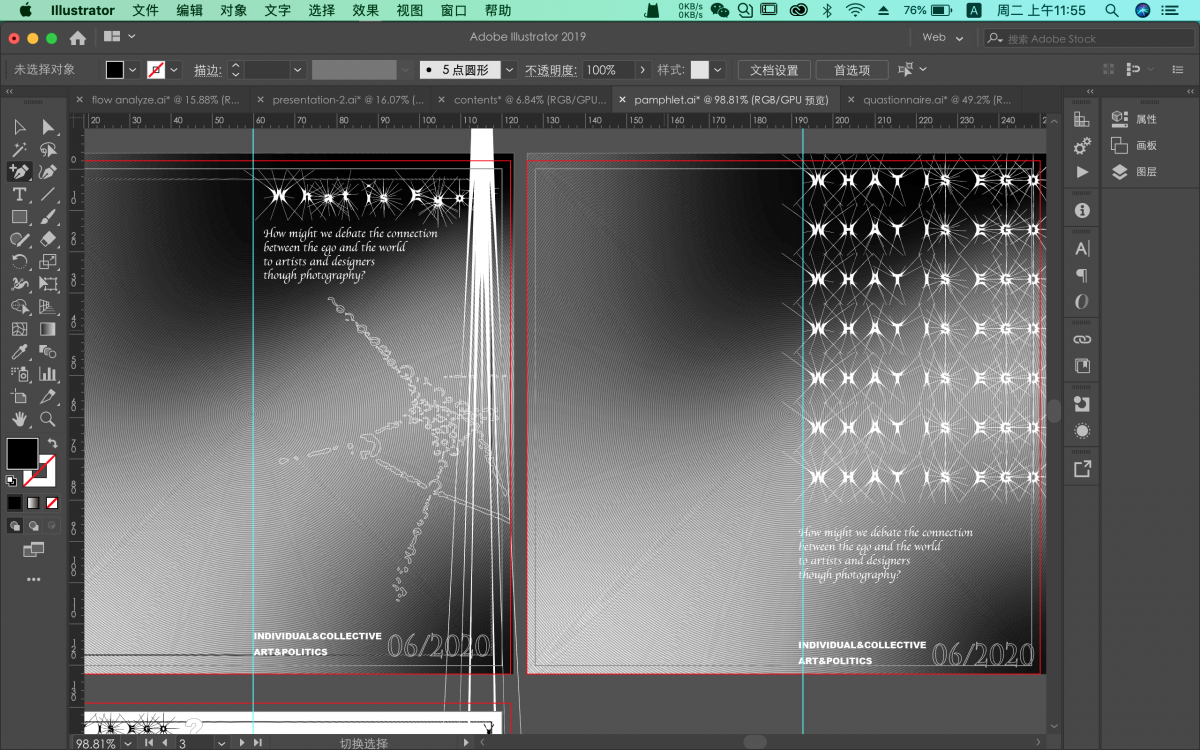Image resolution: width=1200 pixels, height=750 pixels.
Task: Click the 文档设置 button
Action: coord(774,70)
